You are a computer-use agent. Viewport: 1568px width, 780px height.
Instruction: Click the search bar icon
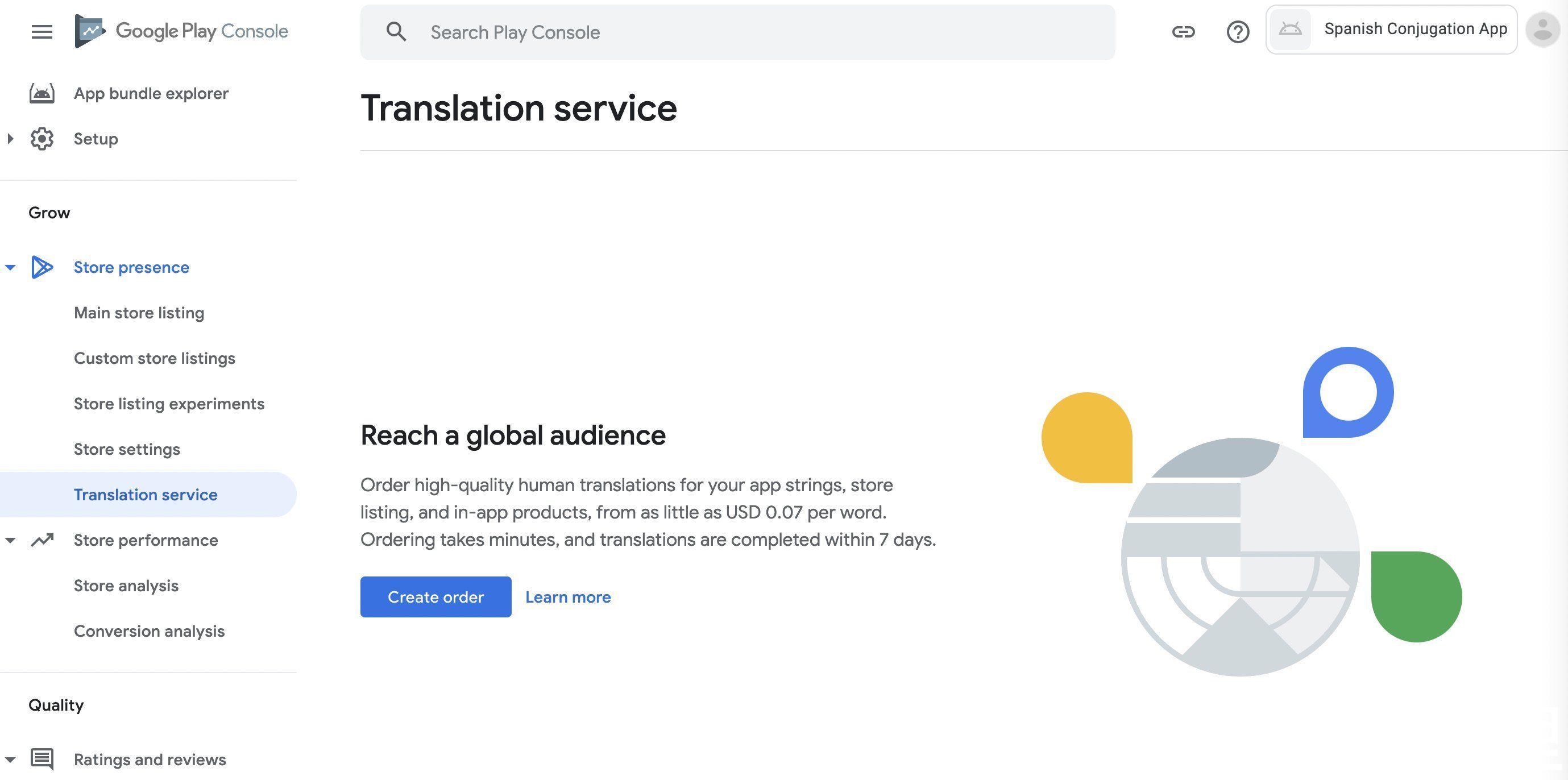pos(396,31)
